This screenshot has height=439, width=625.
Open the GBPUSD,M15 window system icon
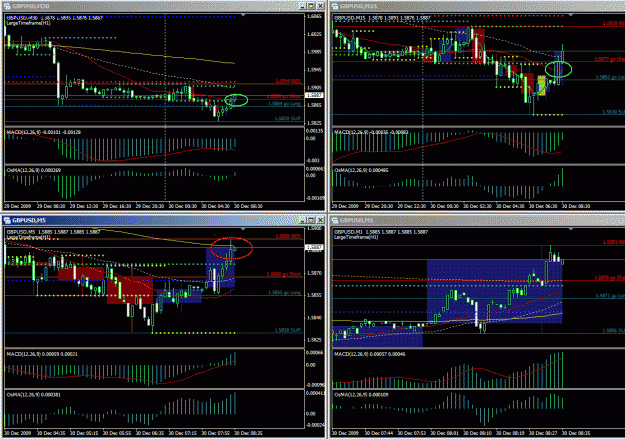tap(335, 6)
